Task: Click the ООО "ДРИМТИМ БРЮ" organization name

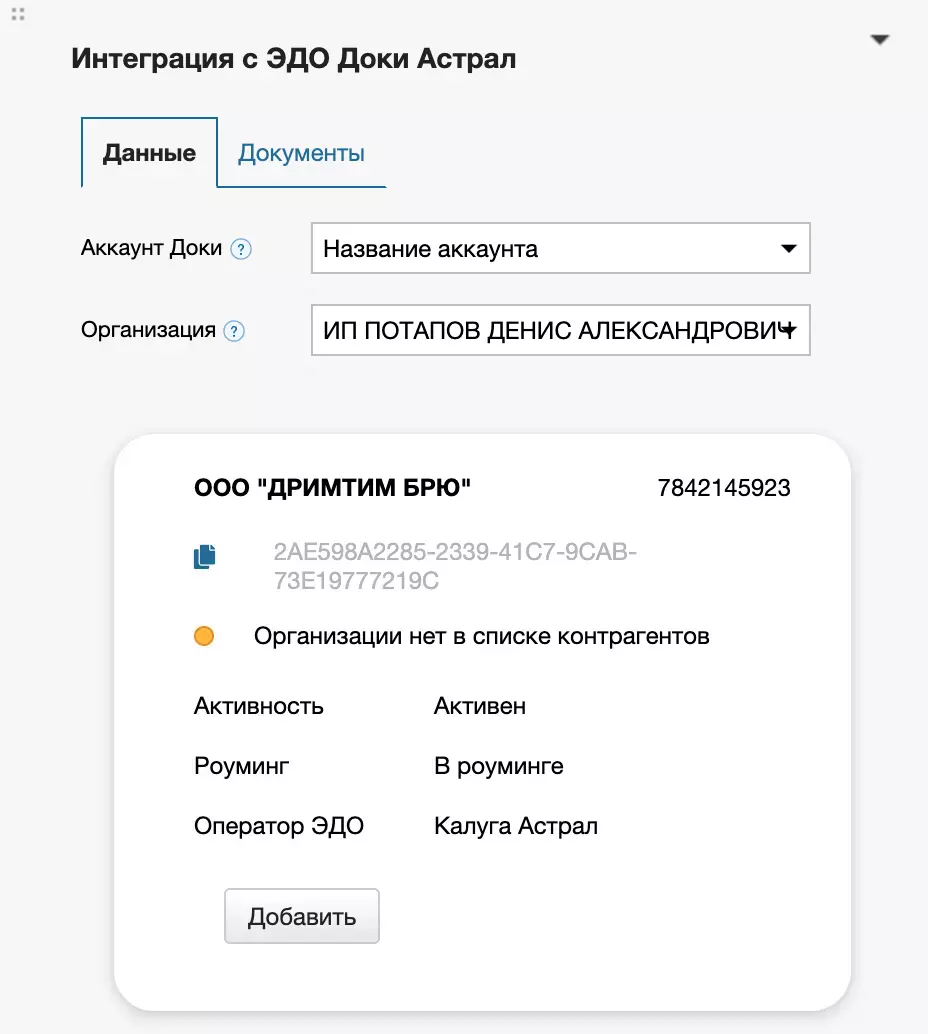Action: coord(332,488)
